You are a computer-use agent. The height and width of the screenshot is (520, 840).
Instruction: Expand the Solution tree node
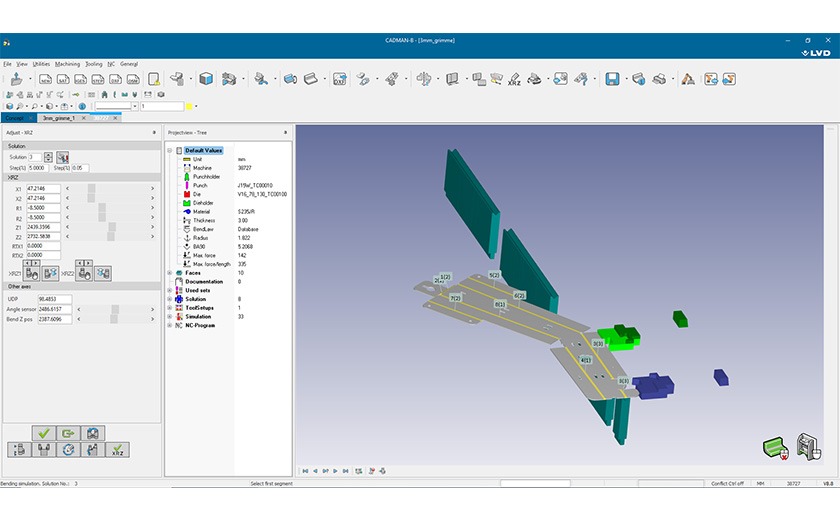coord(170,299)
